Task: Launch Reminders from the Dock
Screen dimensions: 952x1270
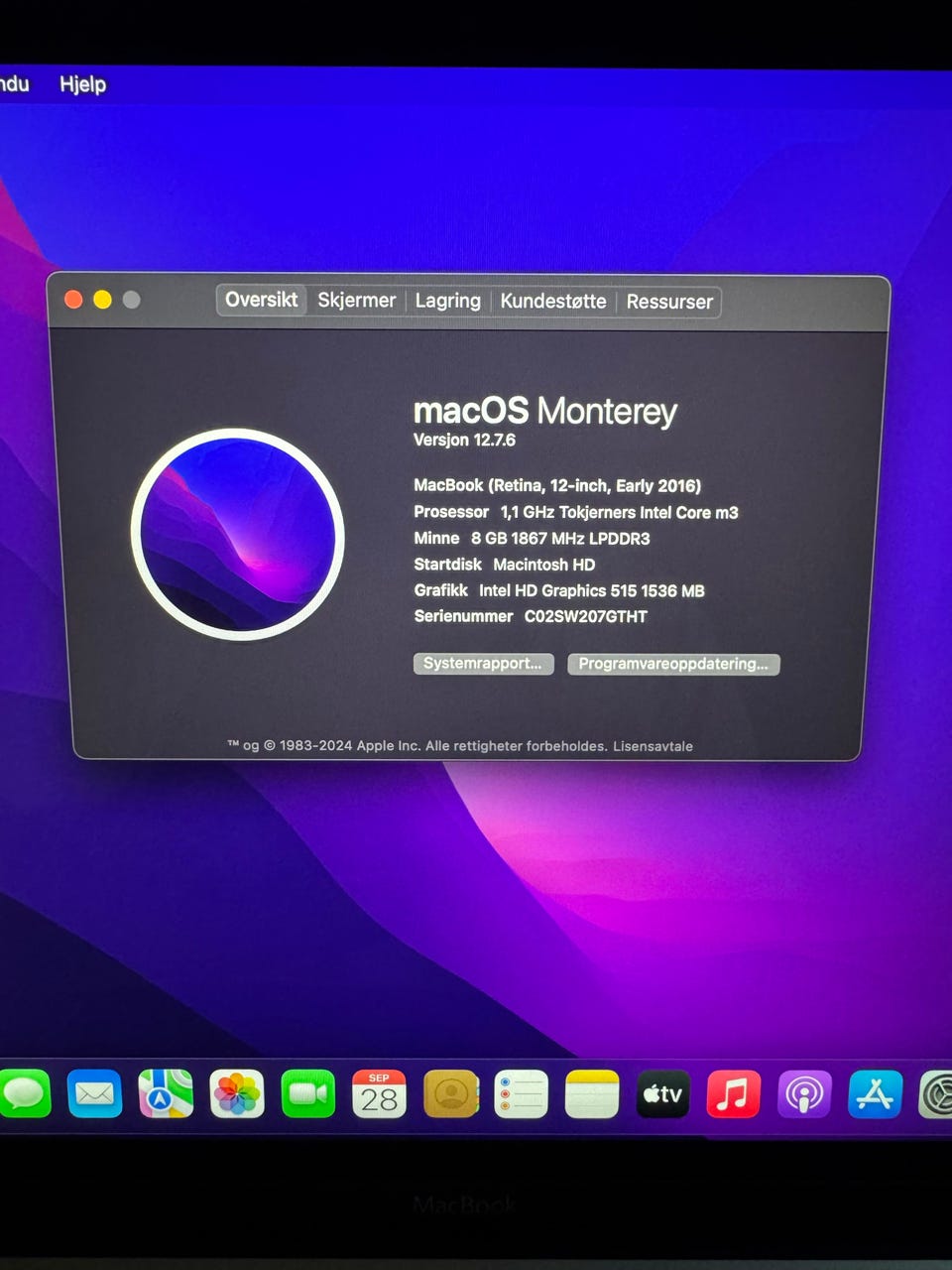Action: tap(521, 1093)
